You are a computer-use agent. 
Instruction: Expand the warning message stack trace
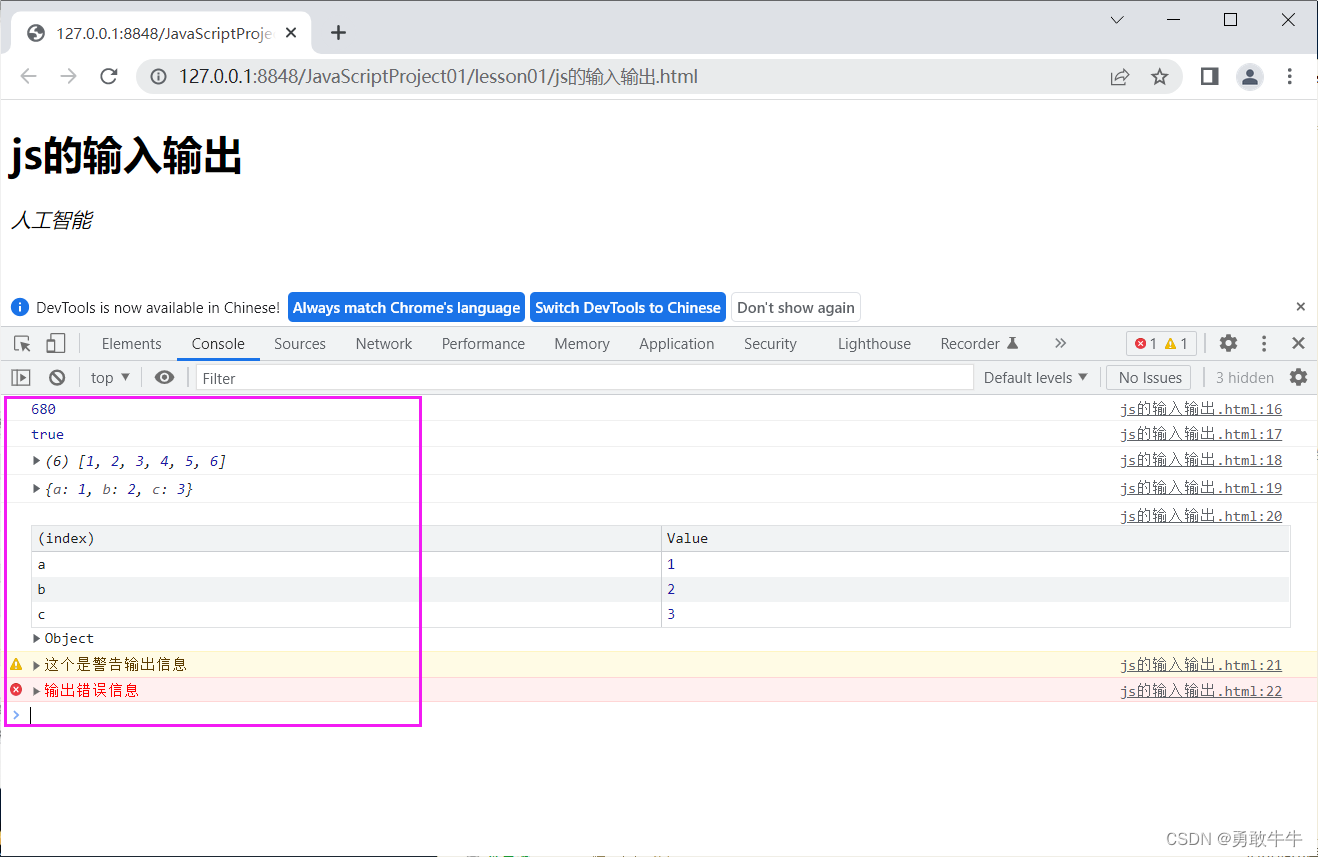click(x=37, y=665)
